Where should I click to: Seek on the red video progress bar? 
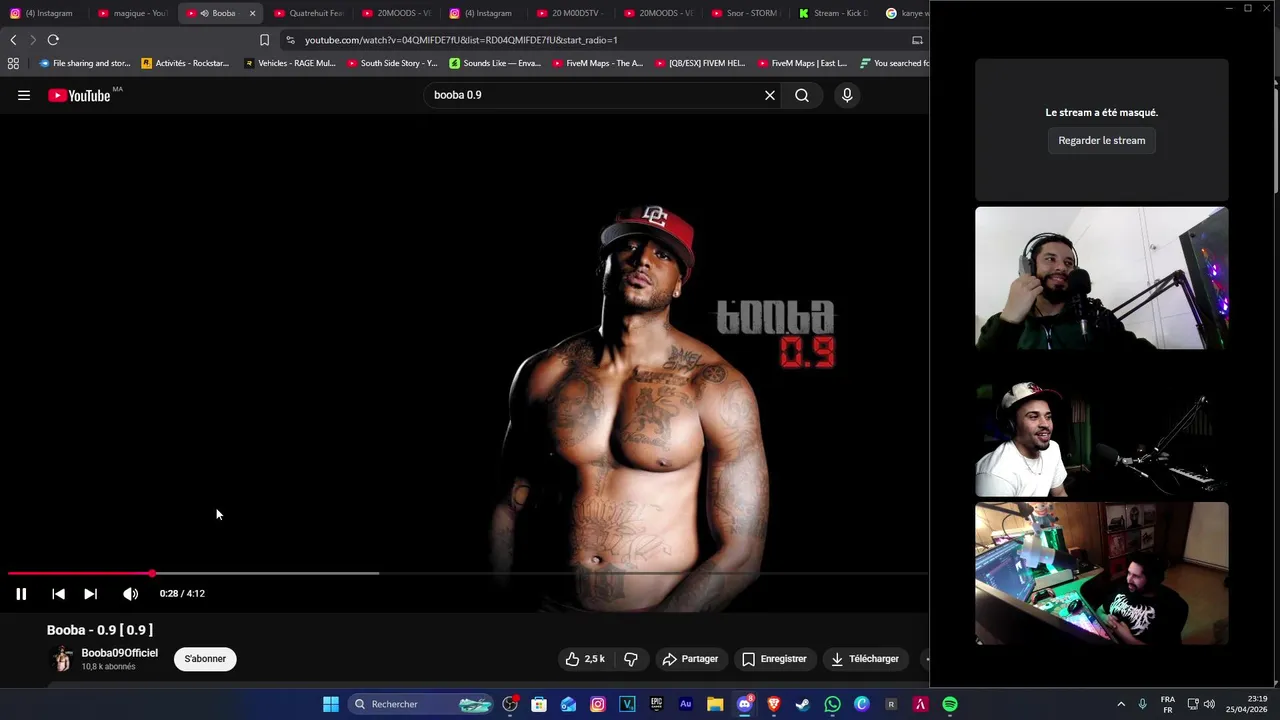pos(80,574)
